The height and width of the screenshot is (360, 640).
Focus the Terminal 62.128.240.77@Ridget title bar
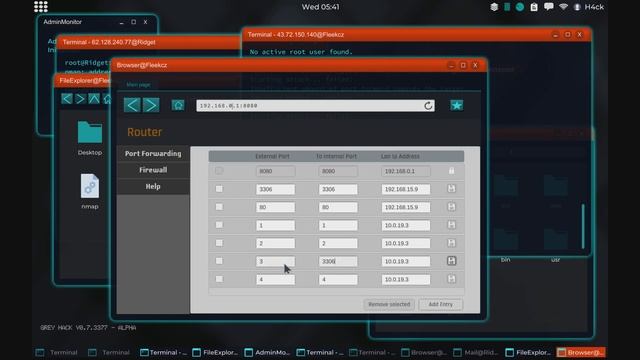(x=148, y=42)
